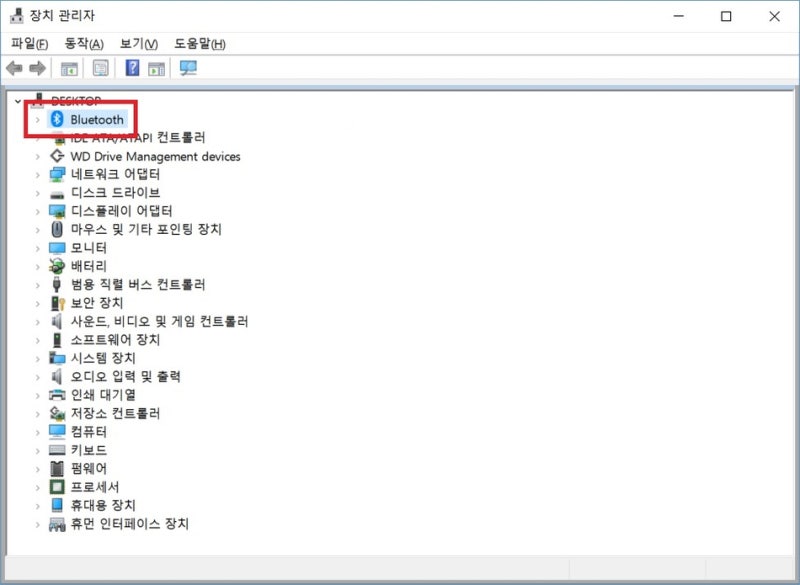Click the 인쇄 대기열 printer icon
The width and height of the screenshot is (800, 585).
[57, 395]
